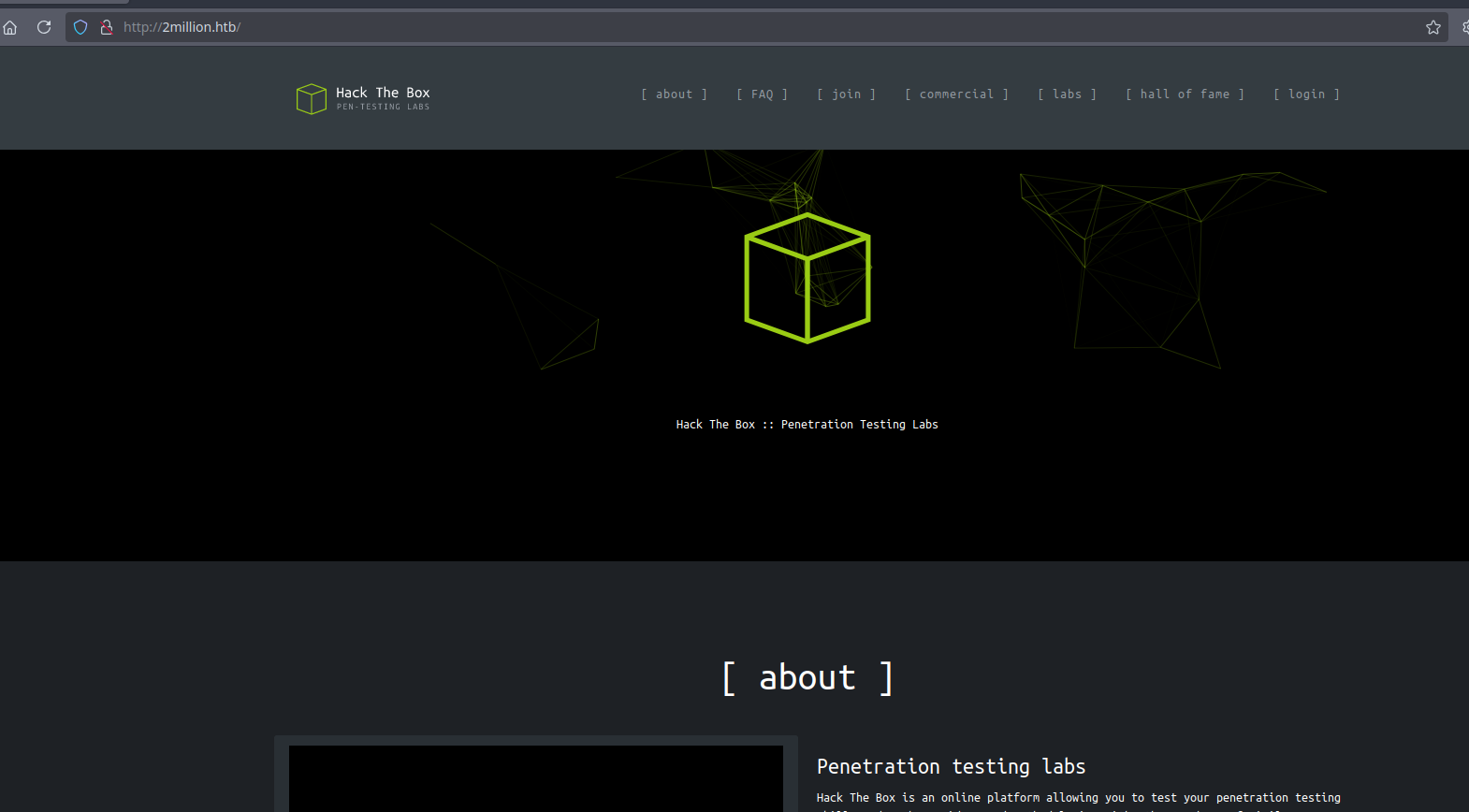Go to the [ FAQ ] navigation item

[762, 94]
